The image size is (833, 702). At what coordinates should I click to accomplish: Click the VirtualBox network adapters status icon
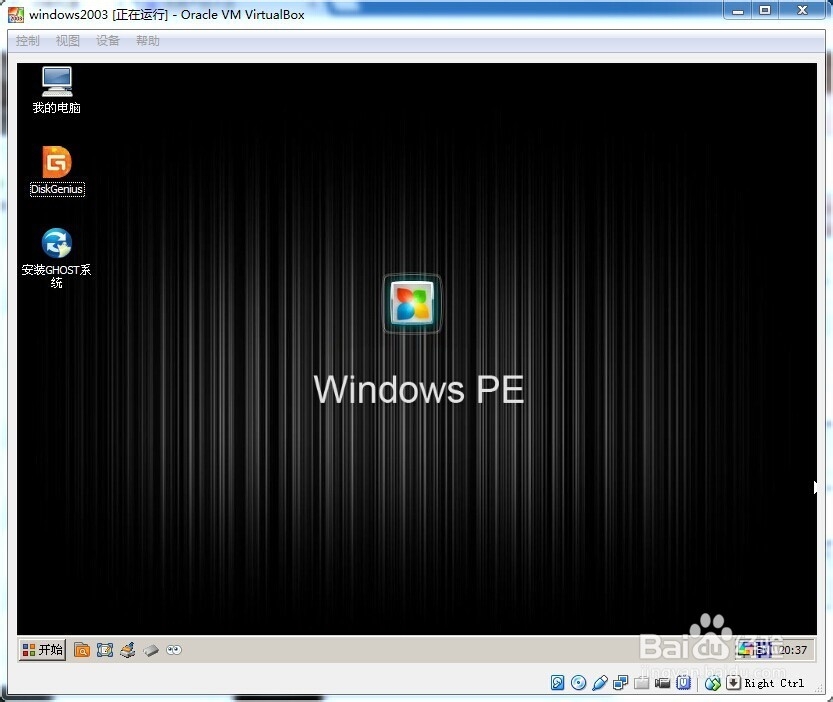[620, 682]
